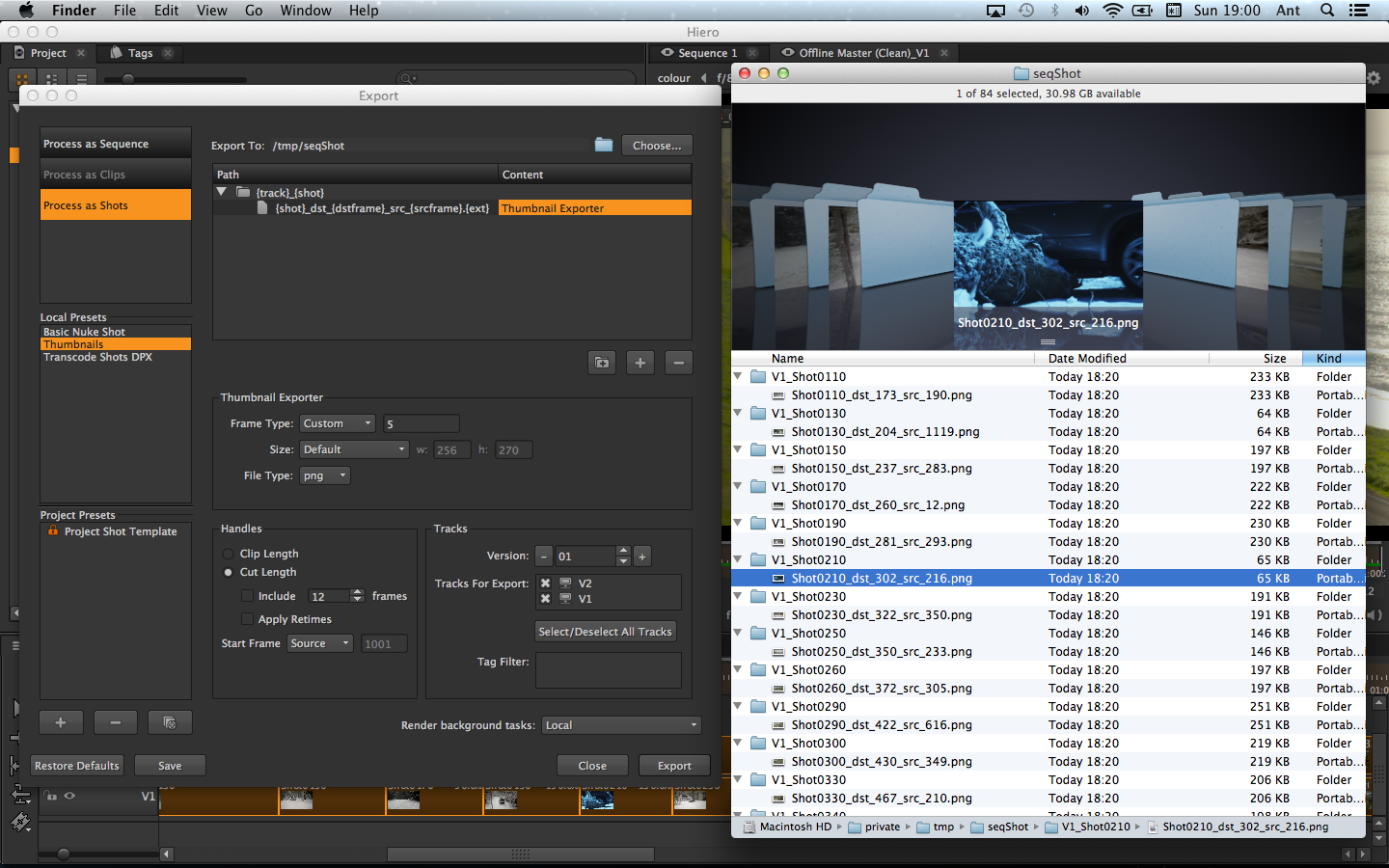The width and height of the screenshot is (1389, 868).
Task: Click the folder icon beside the export path
Action: [x=604, y=145]
